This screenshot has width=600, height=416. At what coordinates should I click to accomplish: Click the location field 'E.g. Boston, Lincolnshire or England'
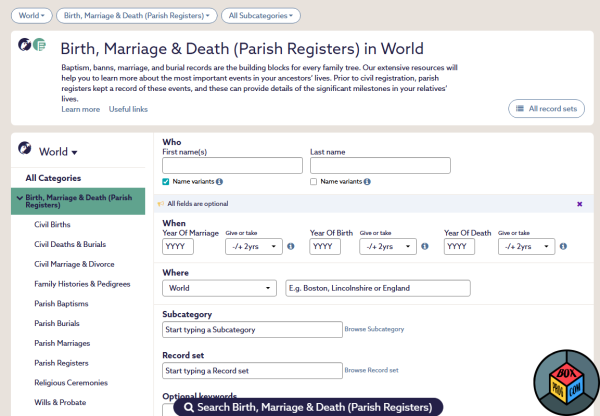pos(378,288)
